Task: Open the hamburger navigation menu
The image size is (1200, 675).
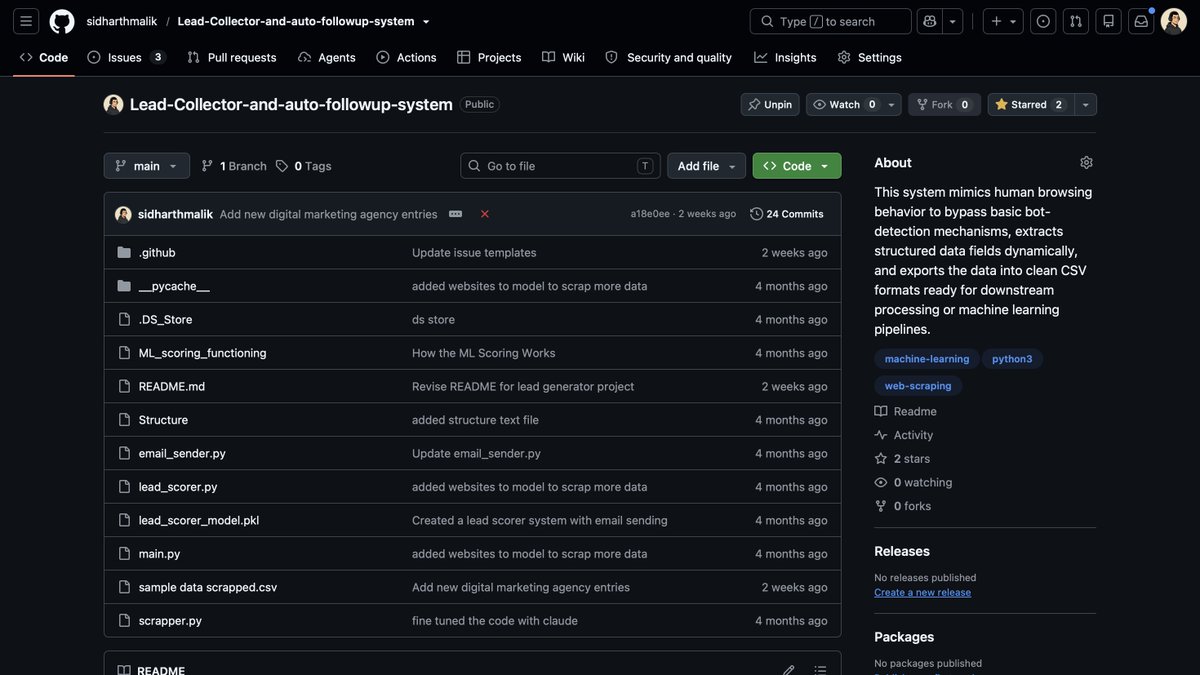Action: click(x=26, y=21)
